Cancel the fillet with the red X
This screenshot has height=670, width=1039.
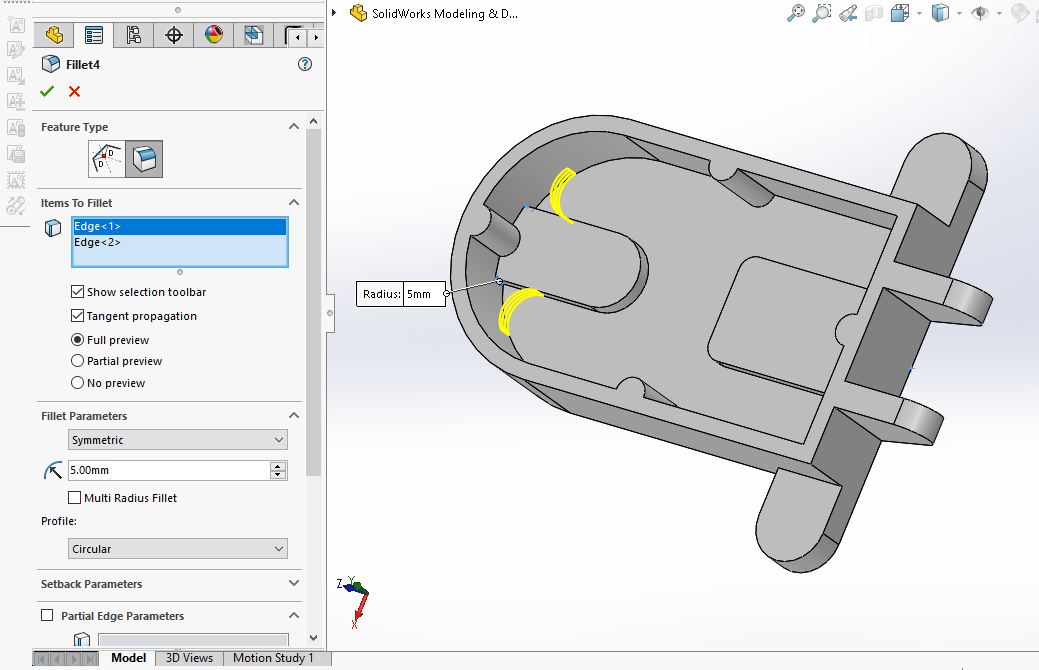(74, 91)
